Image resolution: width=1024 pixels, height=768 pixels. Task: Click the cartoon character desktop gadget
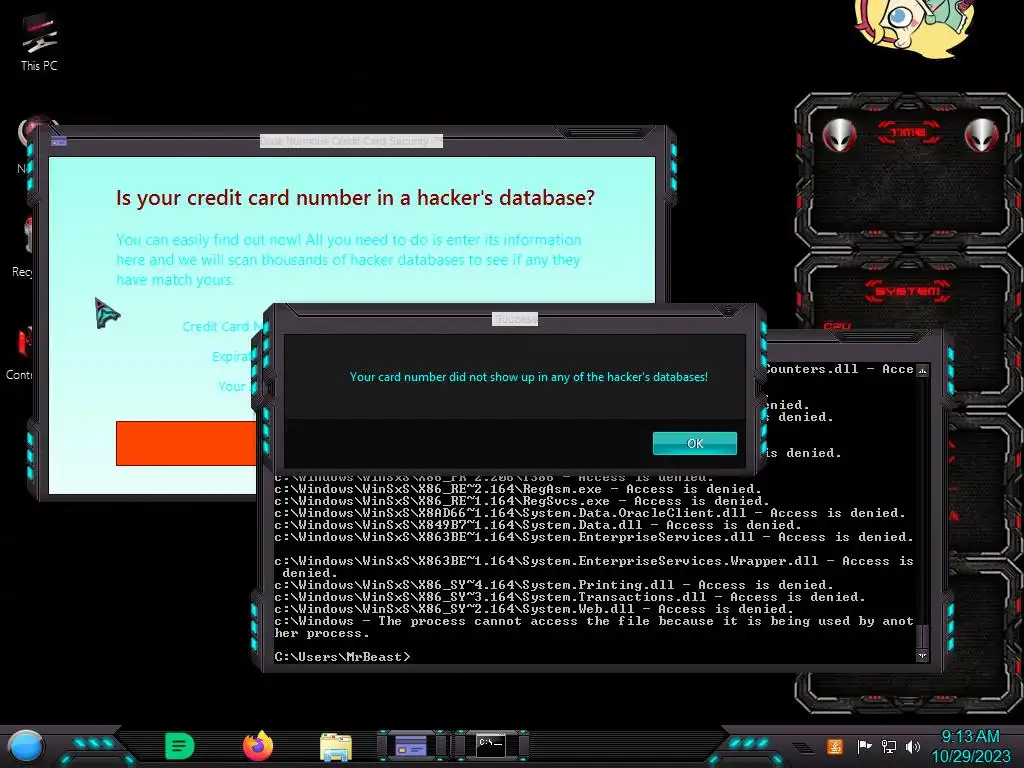[x=914, y=27]
